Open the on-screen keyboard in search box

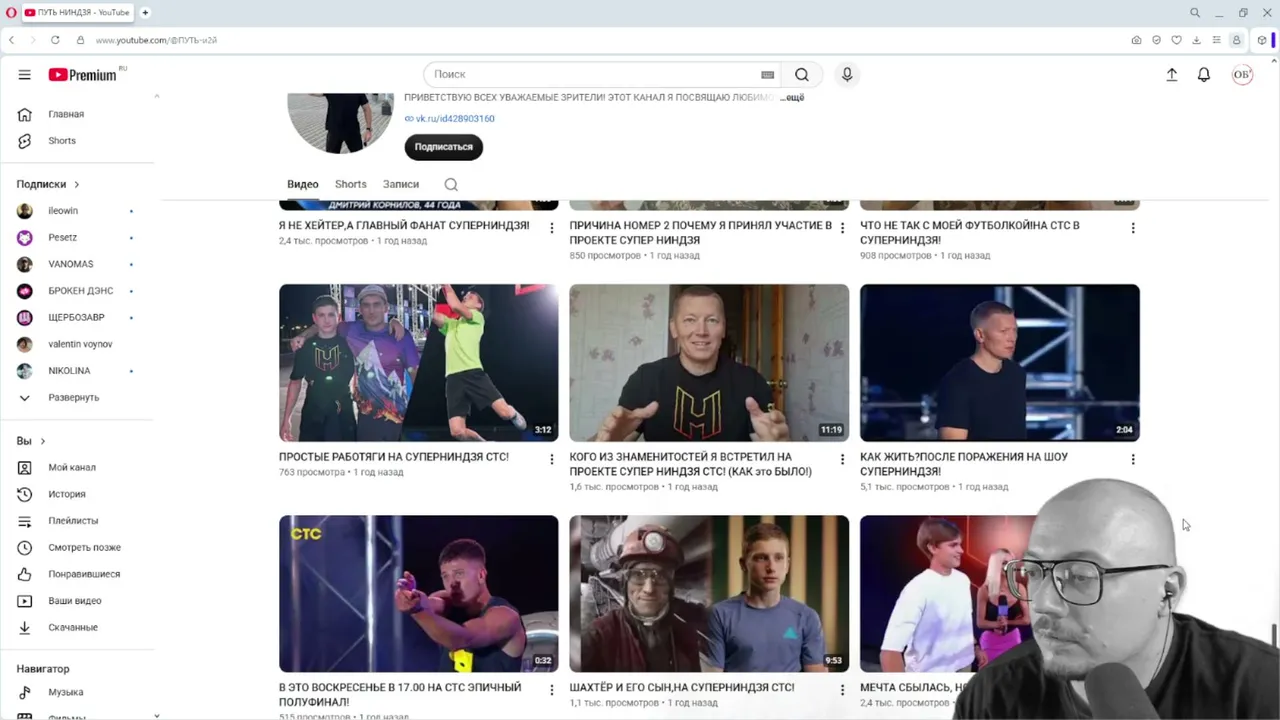coord(767,74)
